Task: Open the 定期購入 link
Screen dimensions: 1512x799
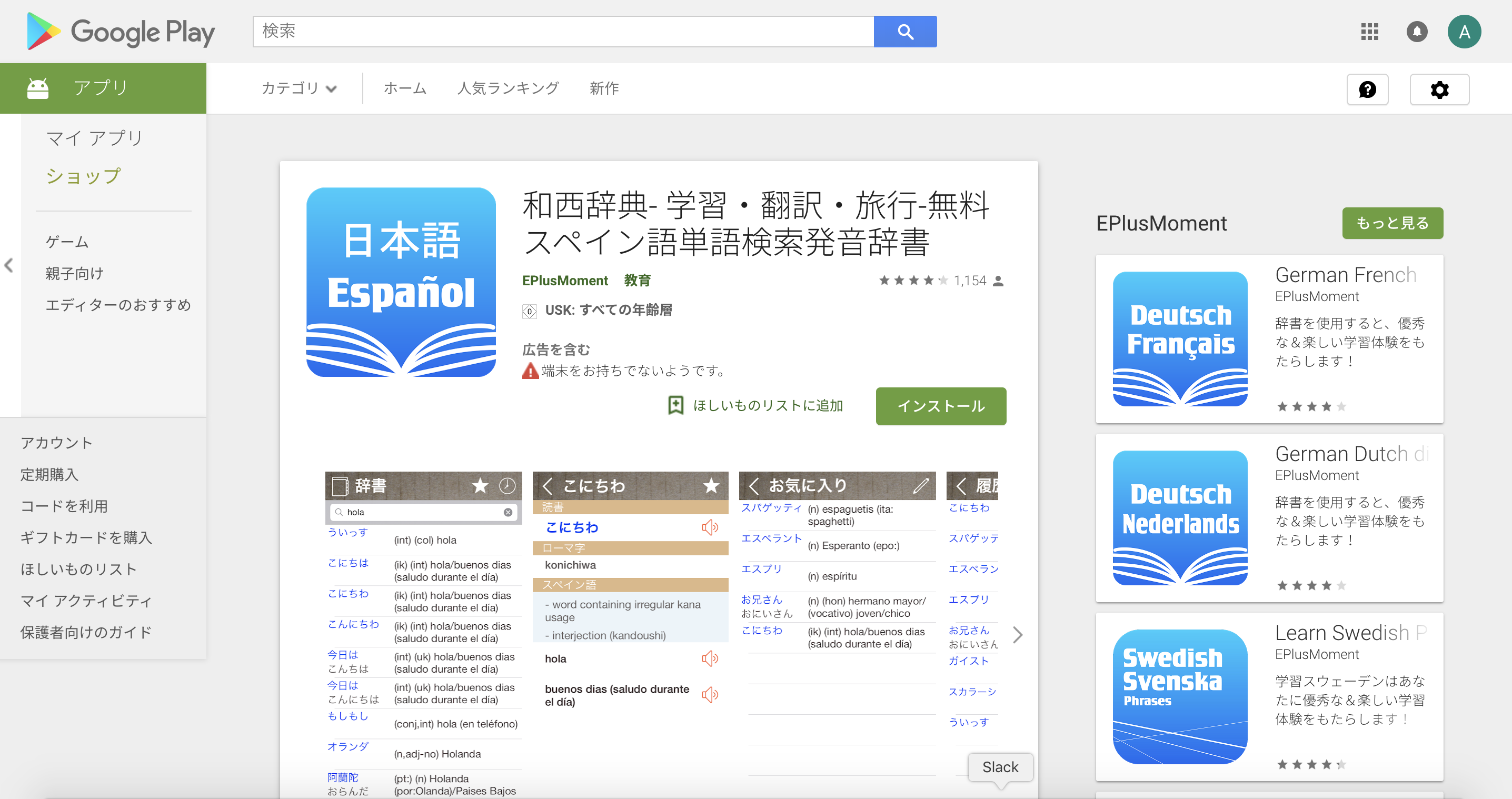Action: pyautogui.click(x=49, y=475)
